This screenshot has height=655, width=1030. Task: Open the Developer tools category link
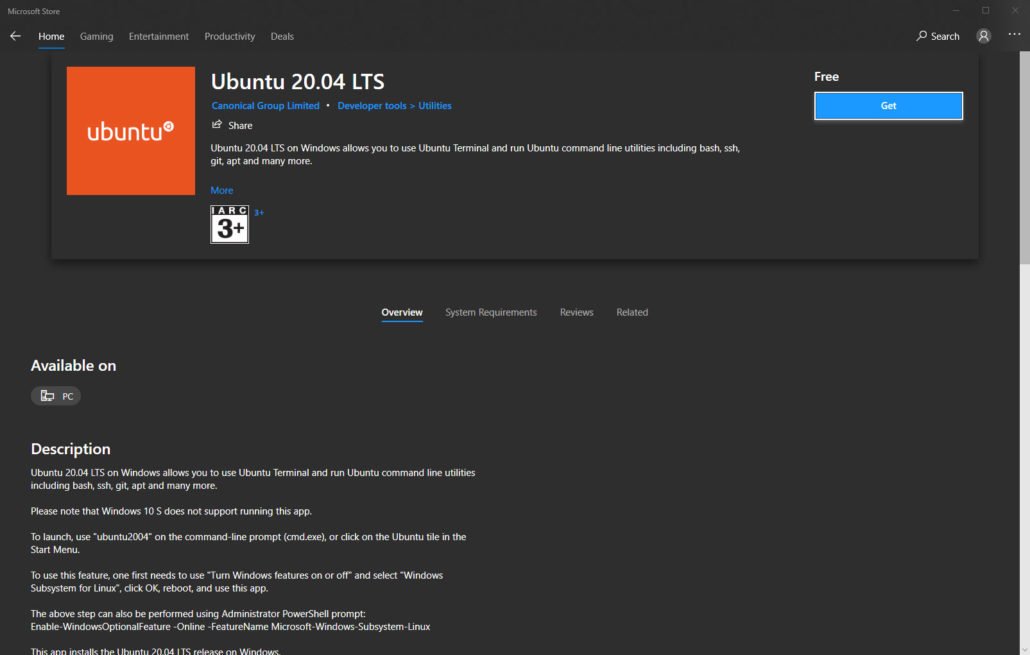(x=372, y=106)
